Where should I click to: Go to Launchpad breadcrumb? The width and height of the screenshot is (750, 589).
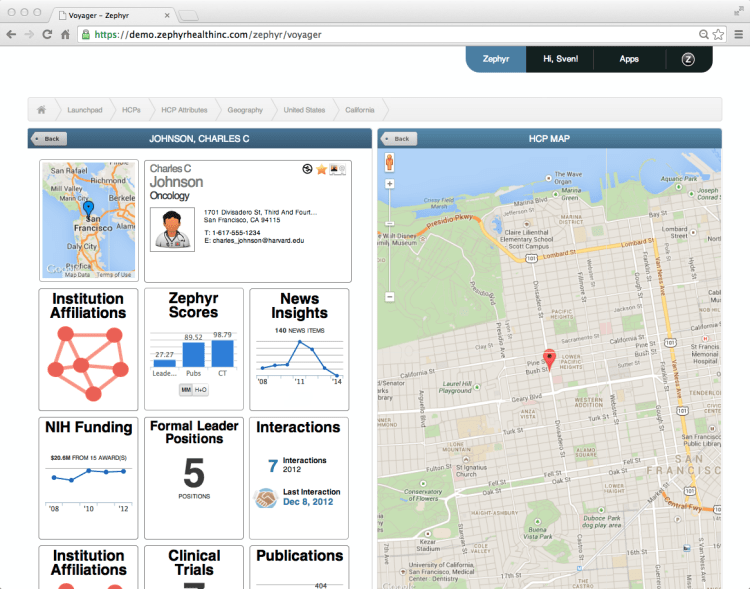click(85, 110)
